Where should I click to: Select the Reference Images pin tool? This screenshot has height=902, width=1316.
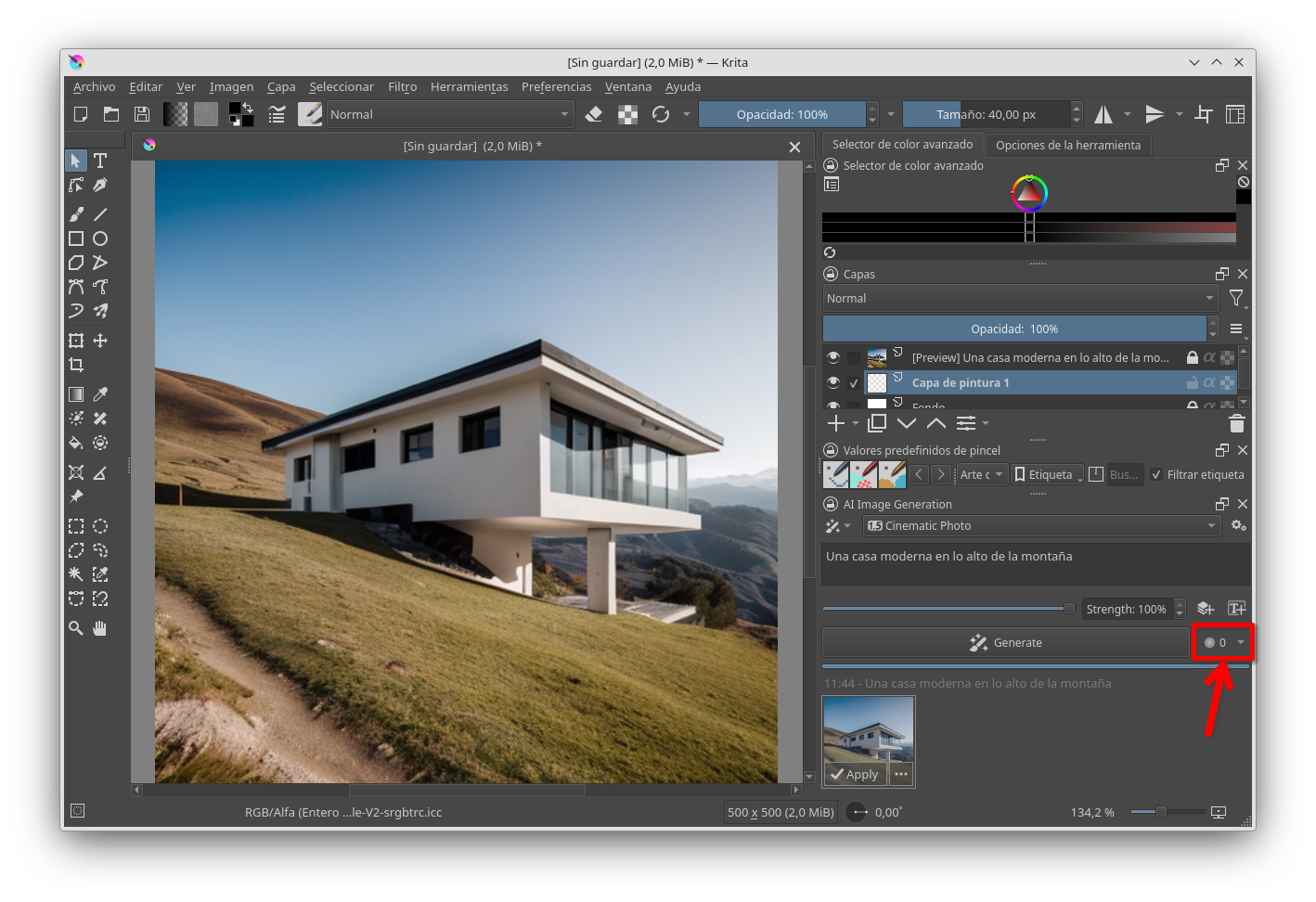76,496
